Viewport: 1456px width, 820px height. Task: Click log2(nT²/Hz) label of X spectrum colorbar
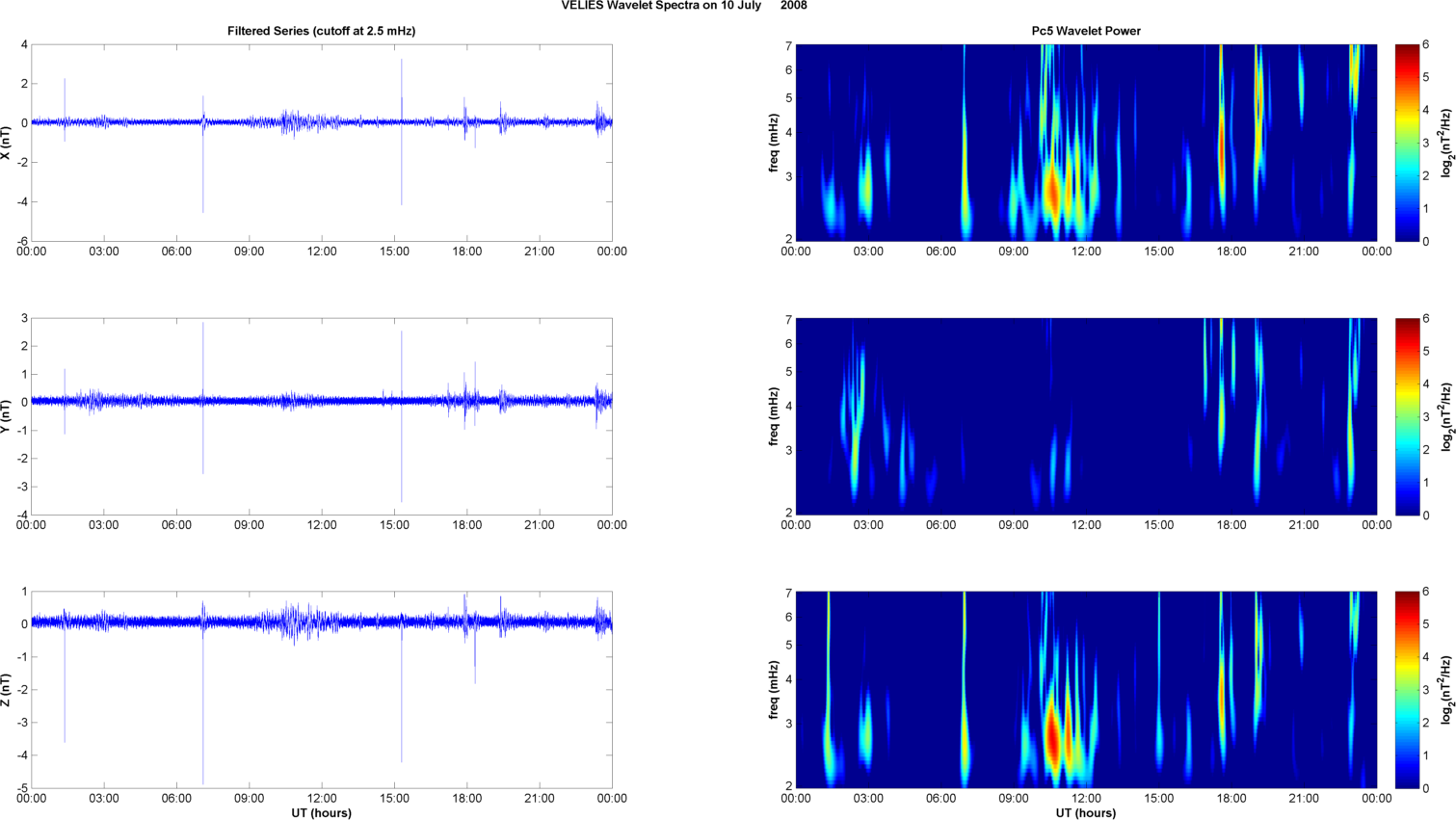tap(1446, 143)
